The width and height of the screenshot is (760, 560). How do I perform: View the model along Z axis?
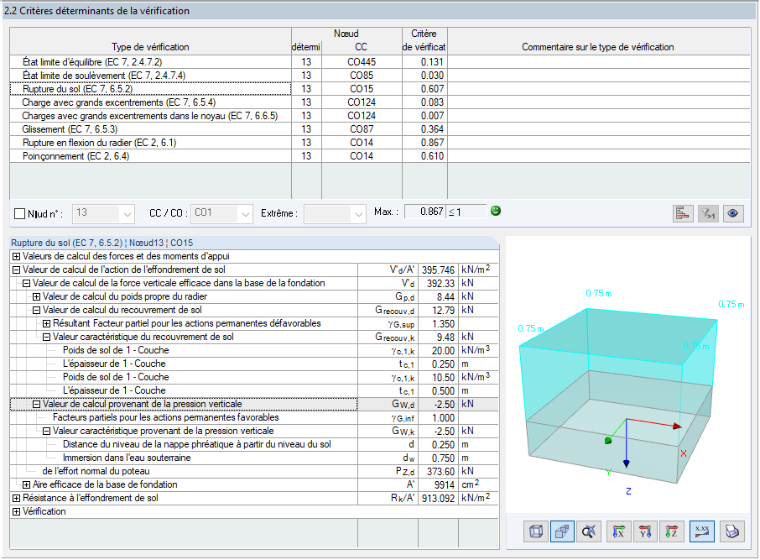[672, 531]
